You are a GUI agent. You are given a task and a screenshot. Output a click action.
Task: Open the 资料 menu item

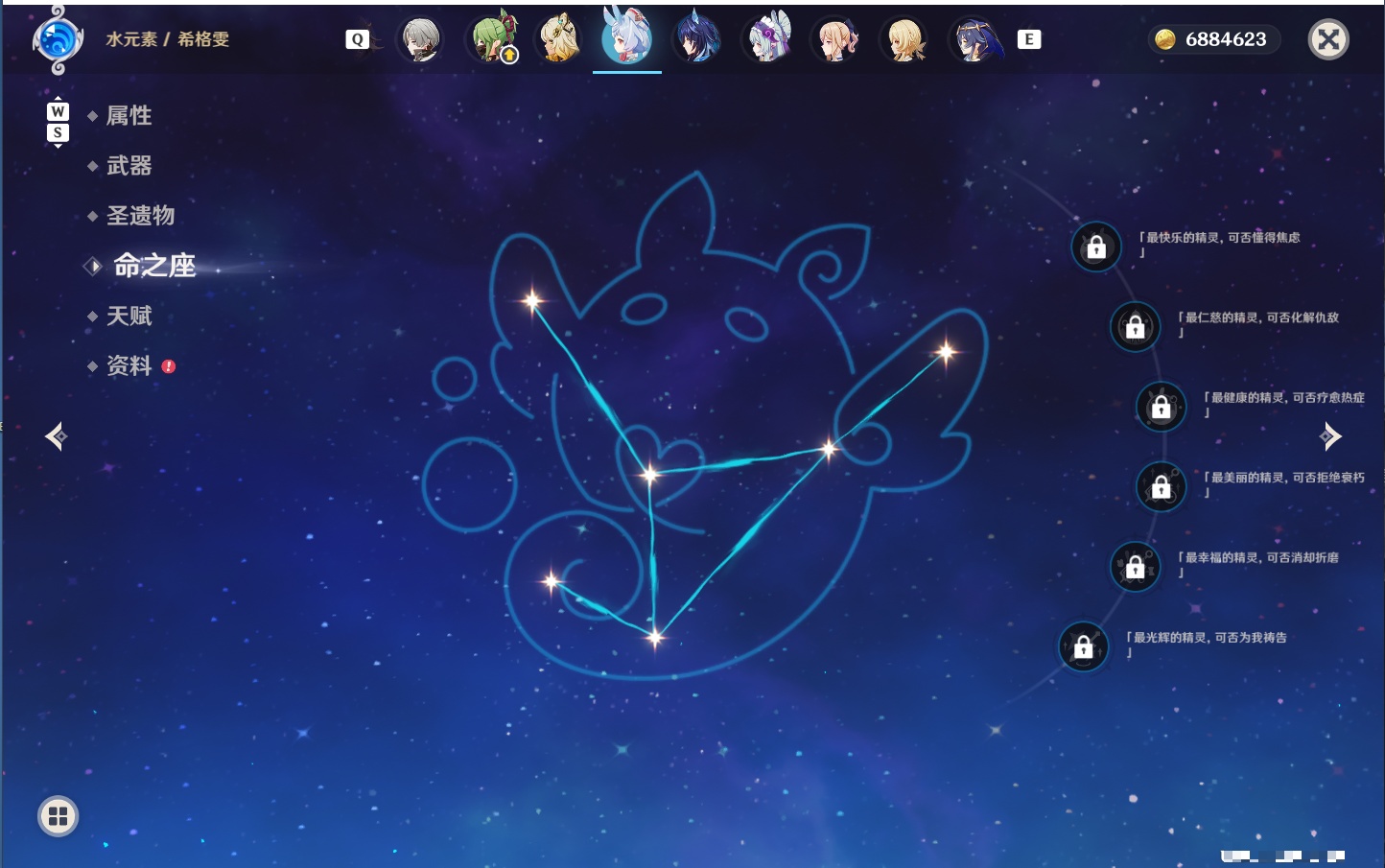(x=129, y=365)
